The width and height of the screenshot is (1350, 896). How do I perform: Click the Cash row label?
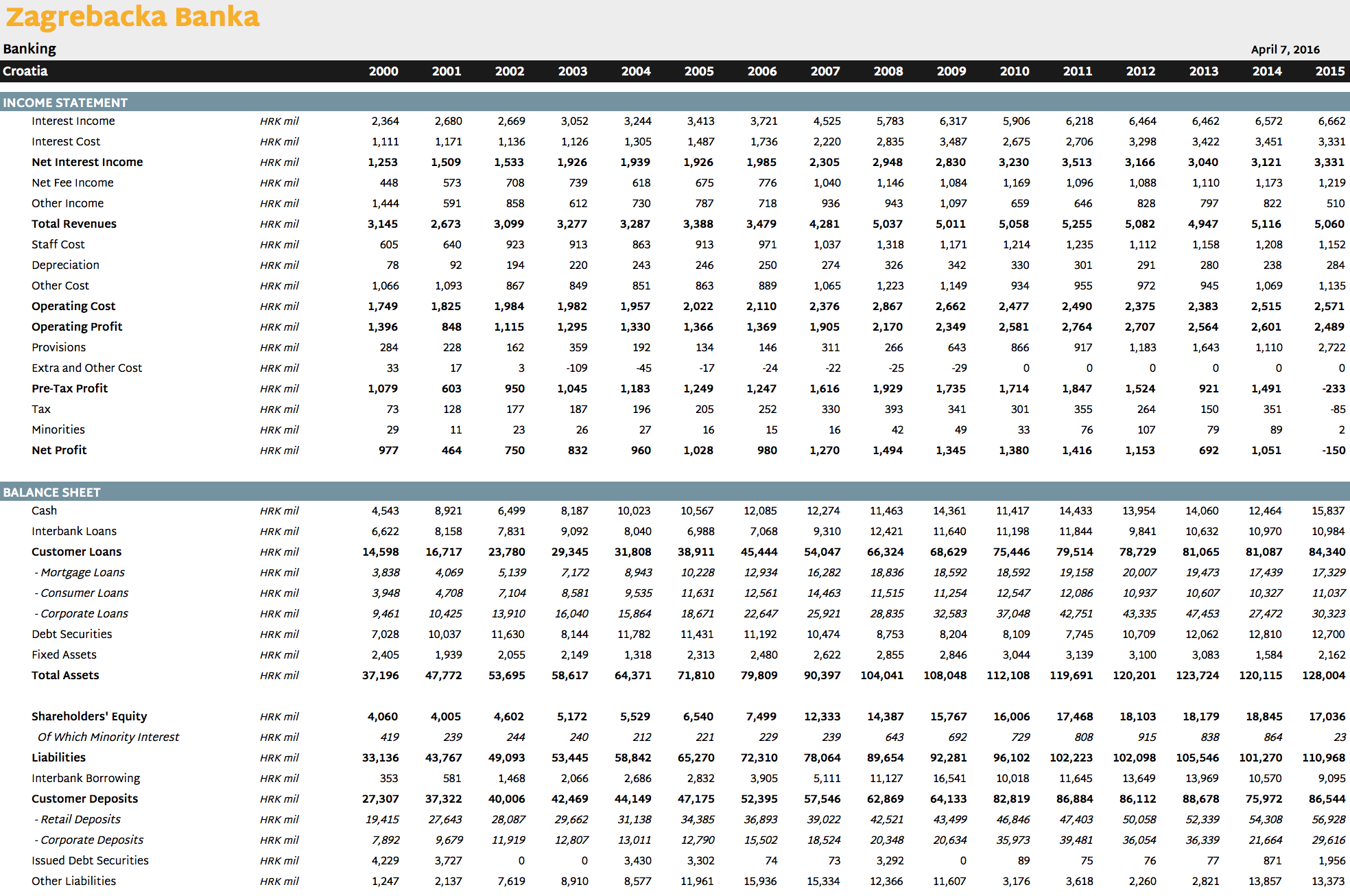(45, 511)
